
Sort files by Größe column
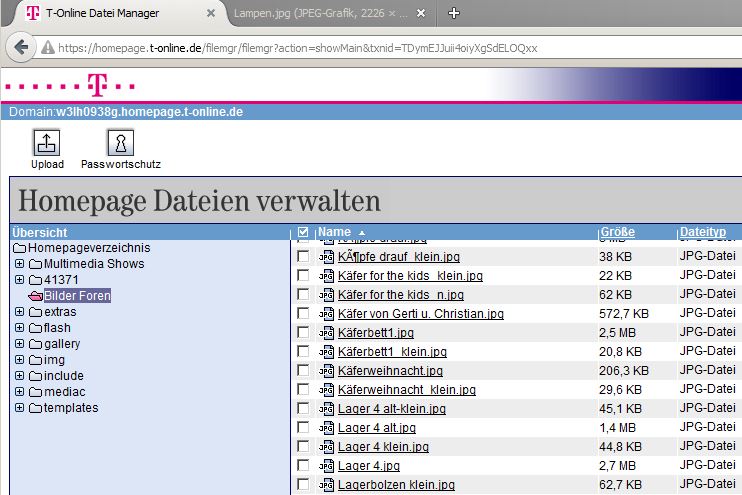tap(618, 232)
